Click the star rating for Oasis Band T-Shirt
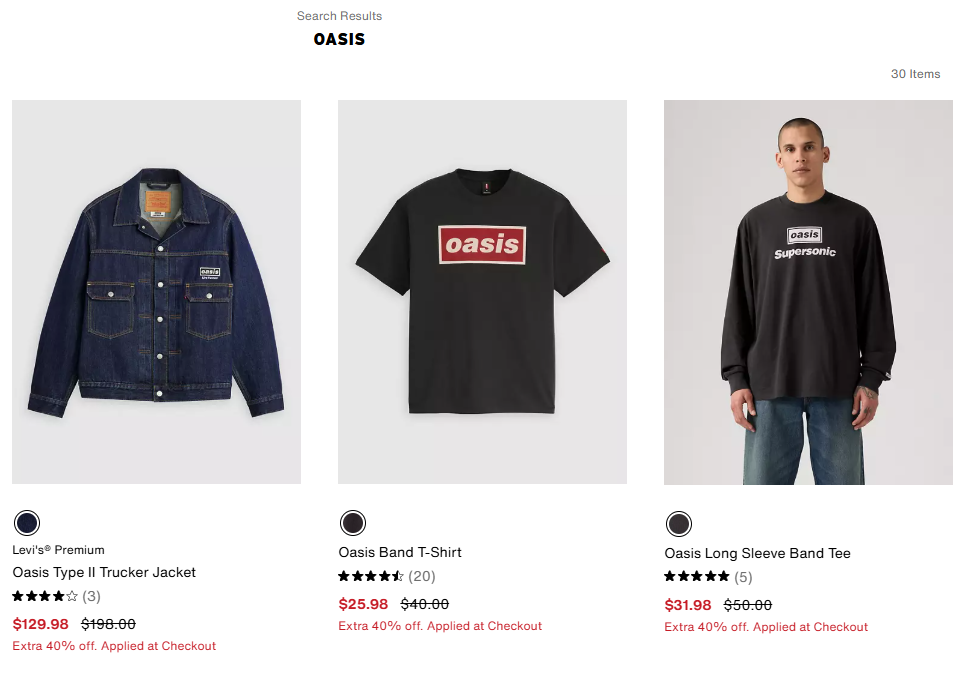The width and height of the screenshot is (965, 682). pyautogui.click(x=371, y=576)
